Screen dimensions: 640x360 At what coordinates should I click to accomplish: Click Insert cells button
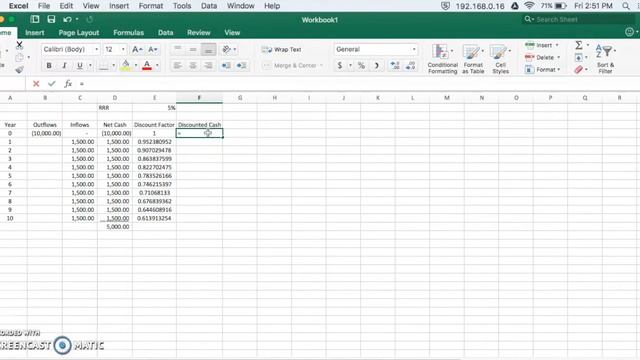542,45
